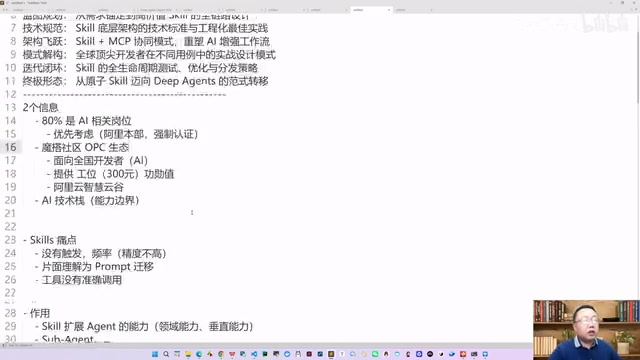The width and height of the screenshot is (640, 360).
Task: Click the dashed separator text on line 12
Action: 124,95
